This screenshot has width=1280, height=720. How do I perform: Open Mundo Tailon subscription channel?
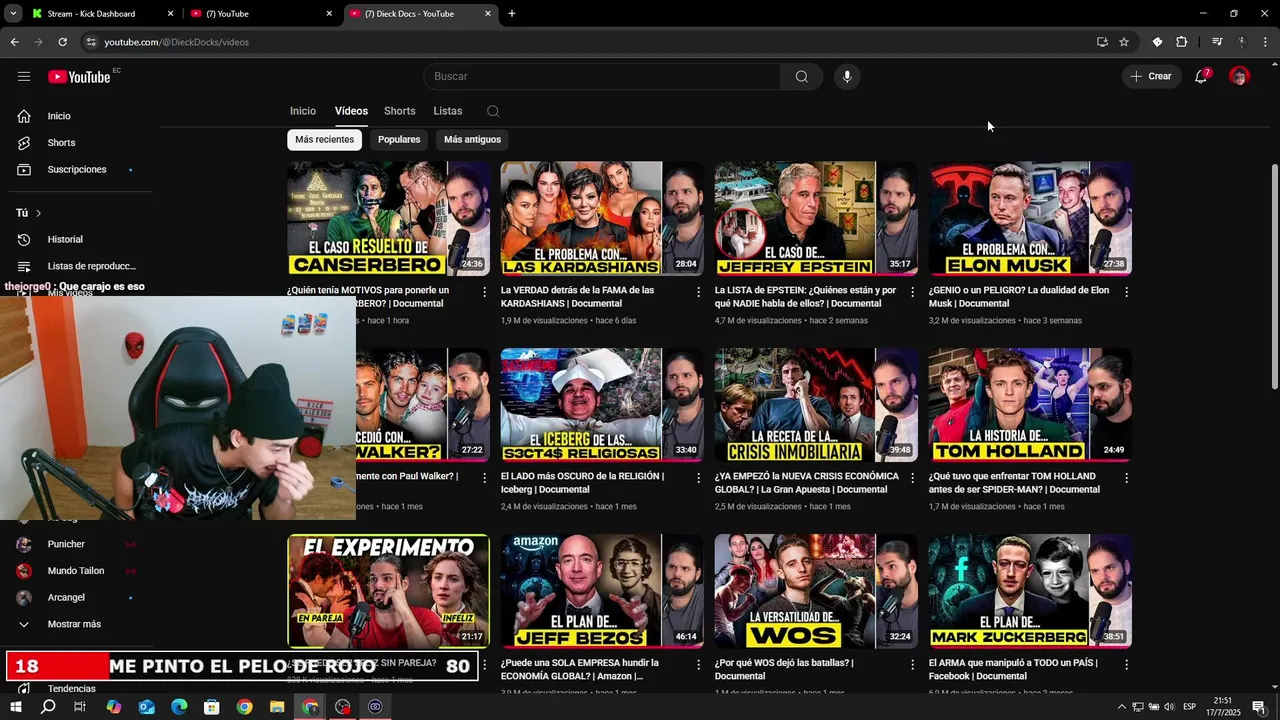coord(76,571)
